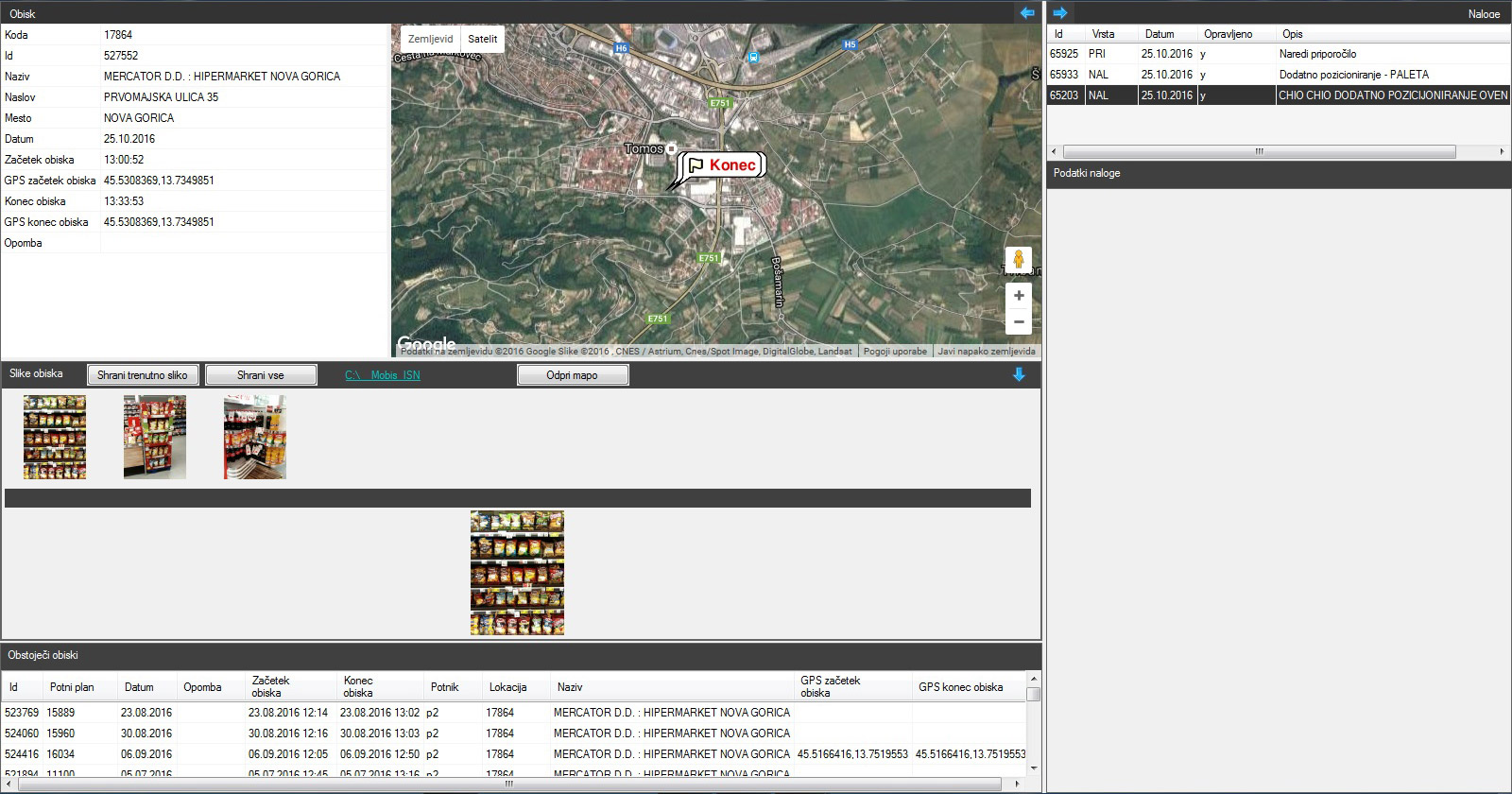The image size is (1512, 794).
Task: Click the Konec flag marker on map
Action: click(722, 165)
